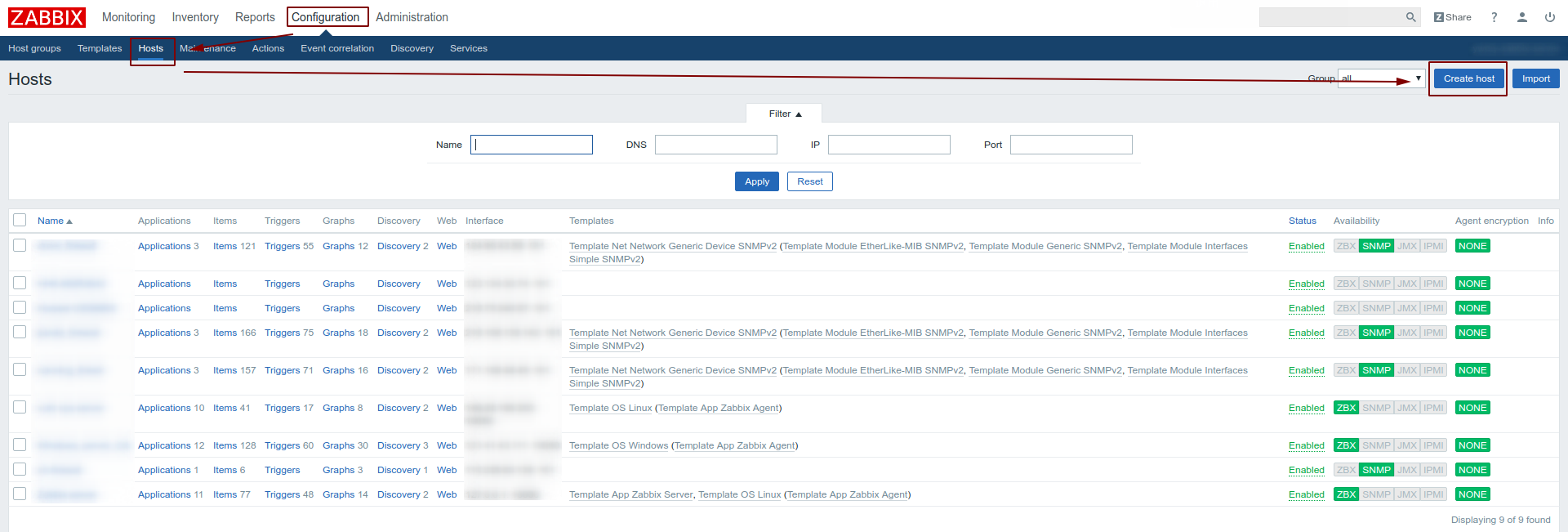Focus the Port filter field

tap(1071, 145)
